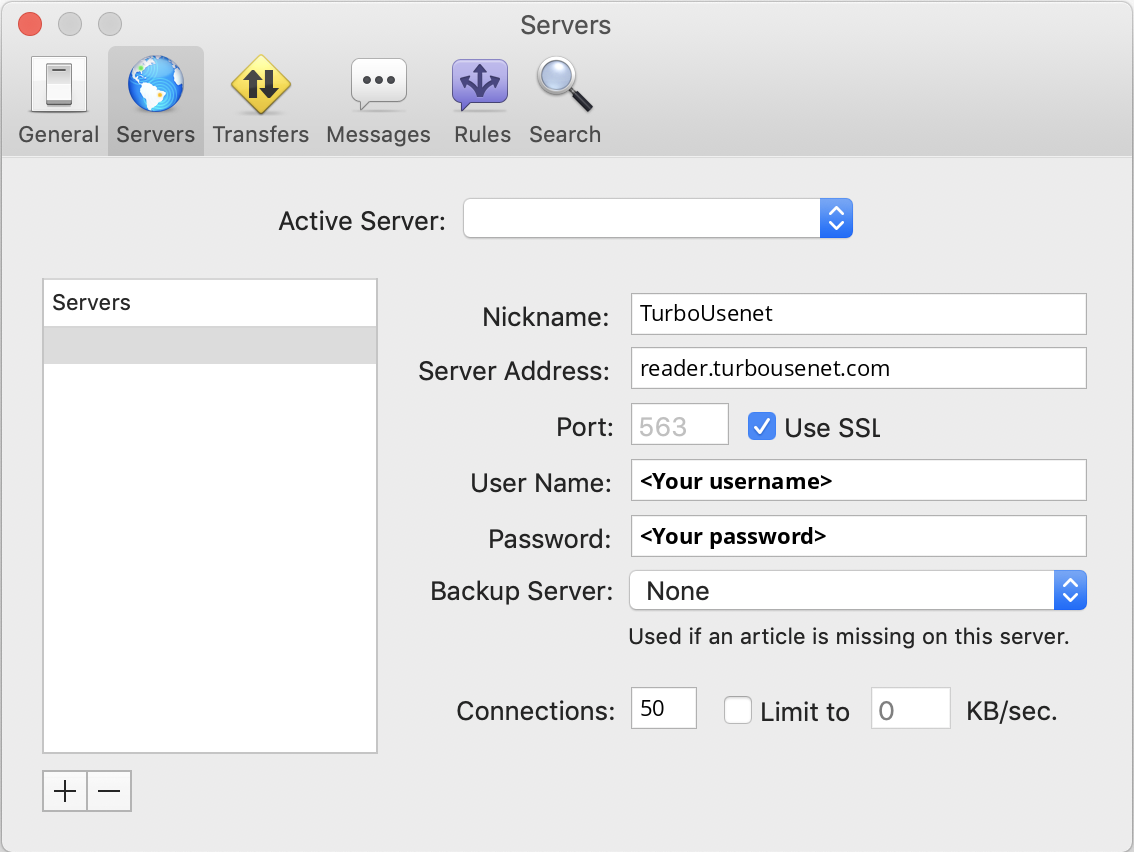The width and height of the screenshot is (1134, 852).
Task: Expand the Active Server dropdown
Action: click(x=657, y=219)
